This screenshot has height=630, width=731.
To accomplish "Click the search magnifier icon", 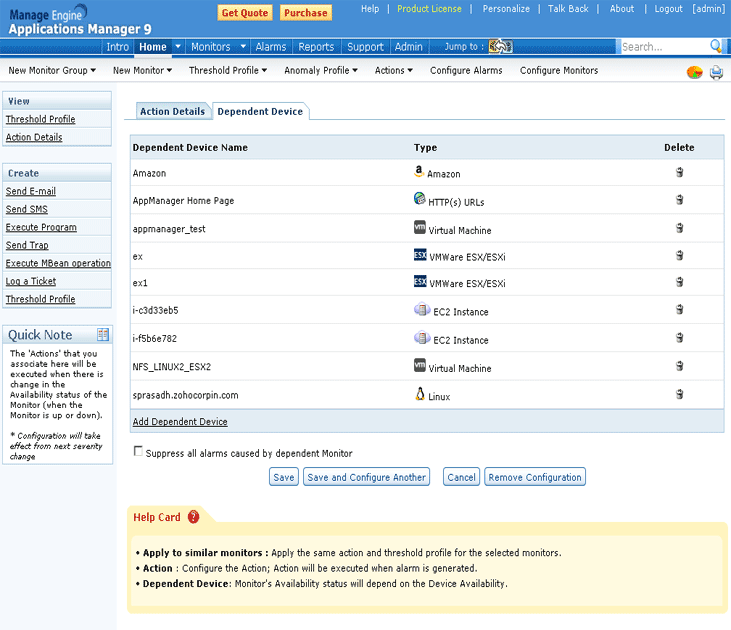I will click(716, 46).
